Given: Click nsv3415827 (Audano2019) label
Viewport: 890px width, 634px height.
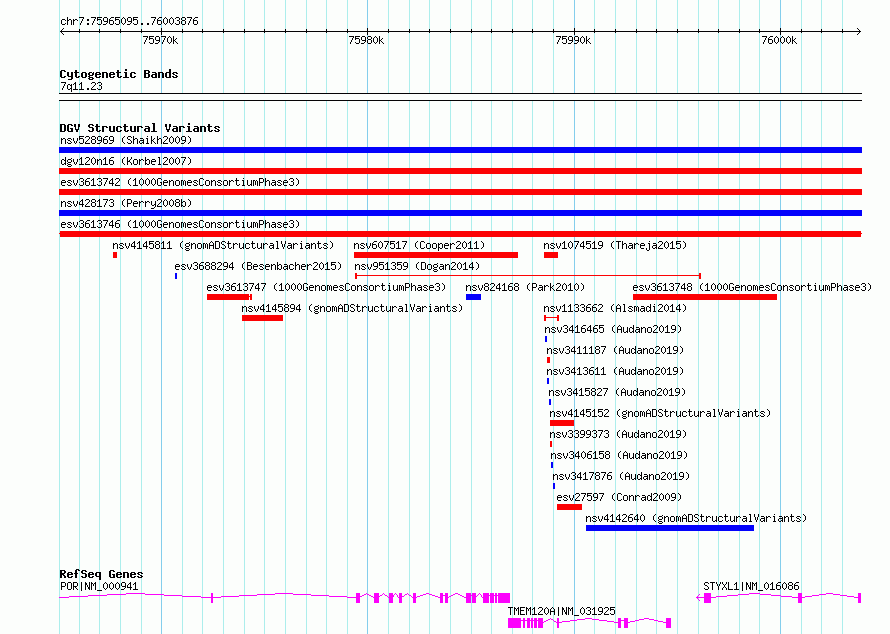Looking at the screenshot, I should point(617,392).
